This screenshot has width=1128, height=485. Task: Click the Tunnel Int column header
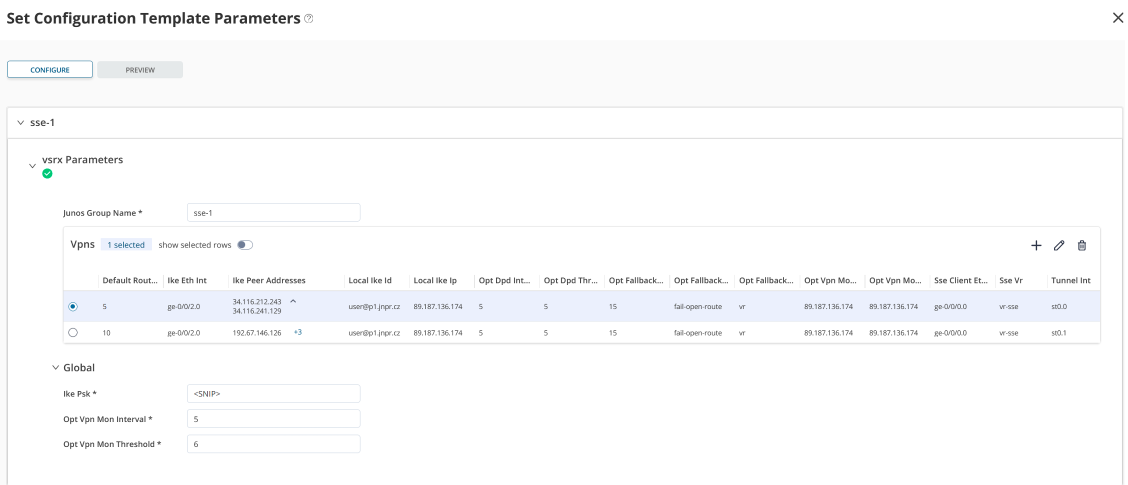[1069, 280]
